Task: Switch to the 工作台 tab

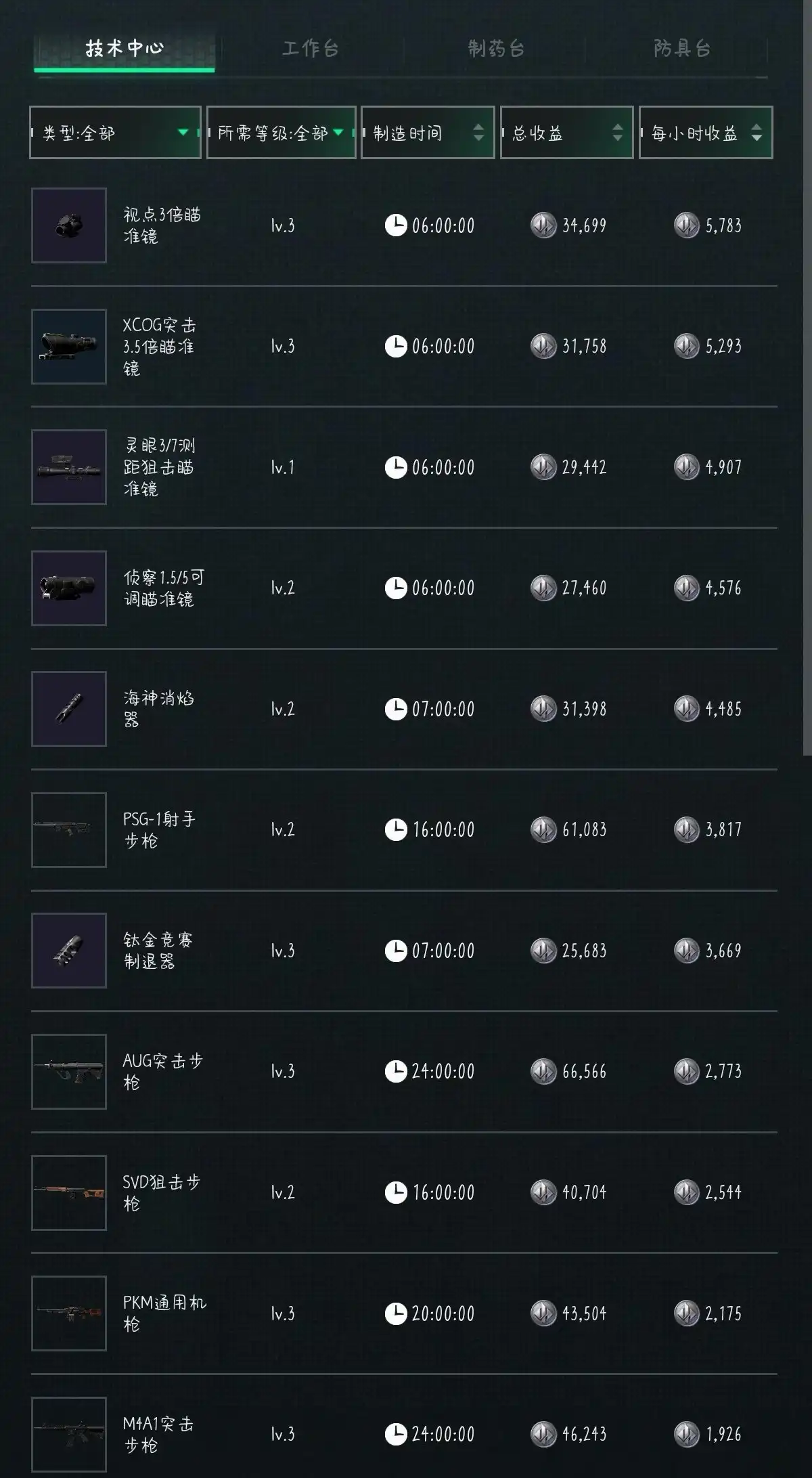Action: 310,49
